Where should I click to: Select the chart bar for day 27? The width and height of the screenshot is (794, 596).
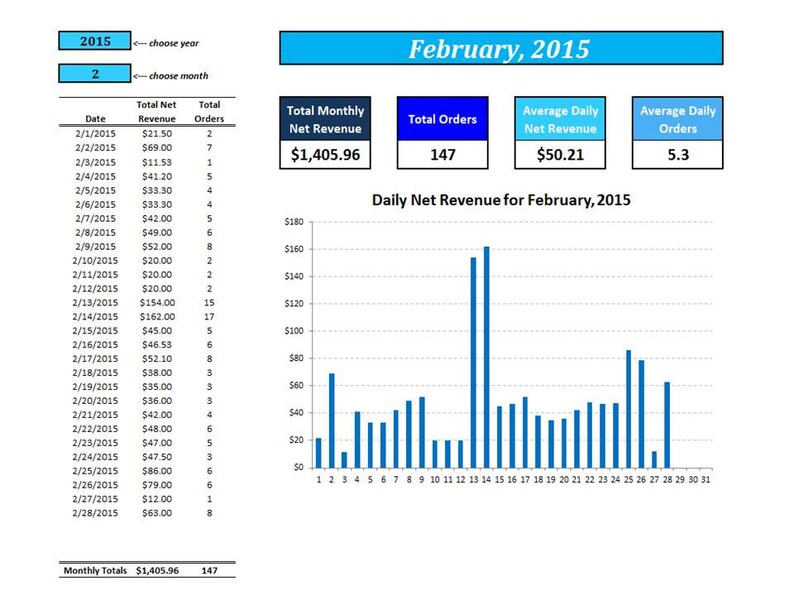(x=654, y=459)
